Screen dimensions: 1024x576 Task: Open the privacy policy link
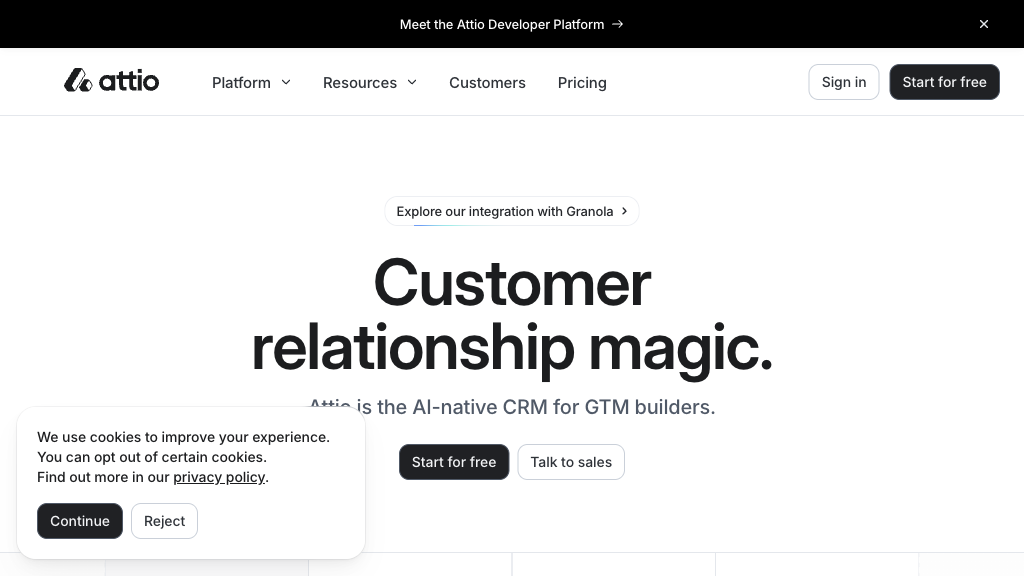pos(219,477)
